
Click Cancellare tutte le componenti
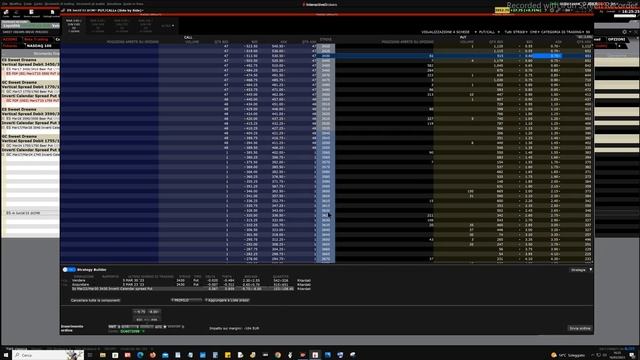click(96, 300)
